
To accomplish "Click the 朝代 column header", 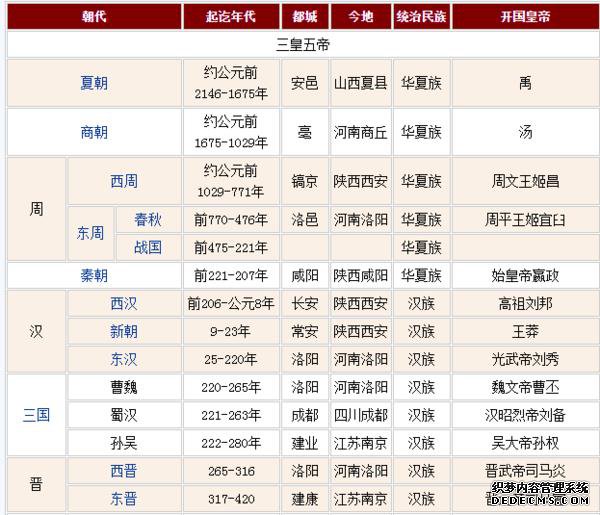I will point(94,16).
